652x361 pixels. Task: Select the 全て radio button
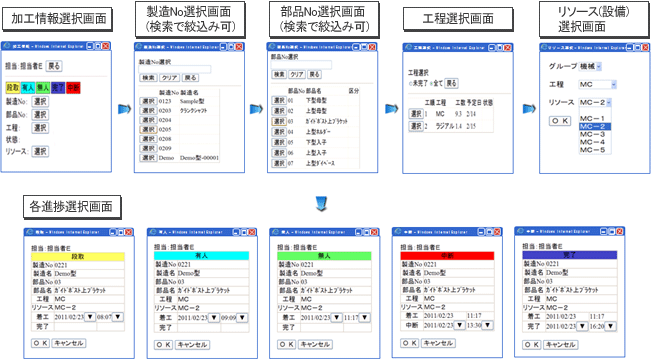pos(431,84)
